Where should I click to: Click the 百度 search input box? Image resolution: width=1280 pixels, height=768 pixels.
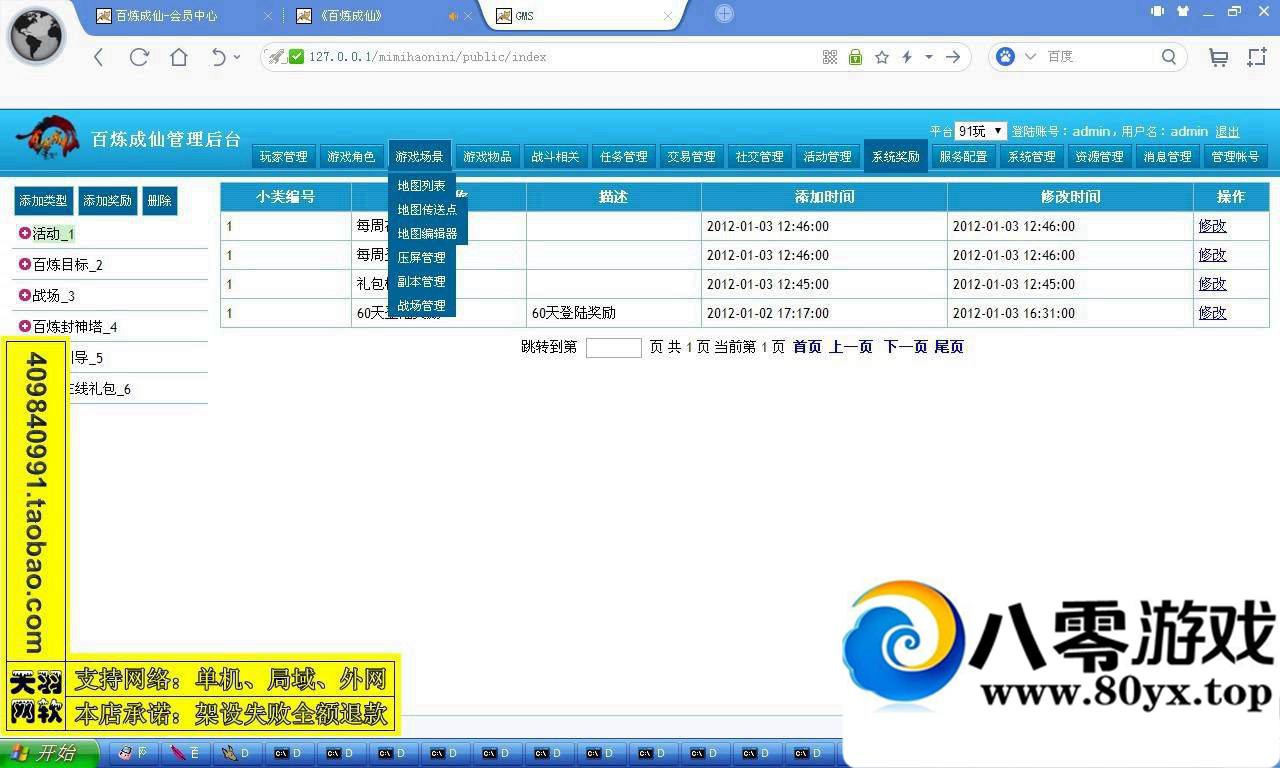1100,57
